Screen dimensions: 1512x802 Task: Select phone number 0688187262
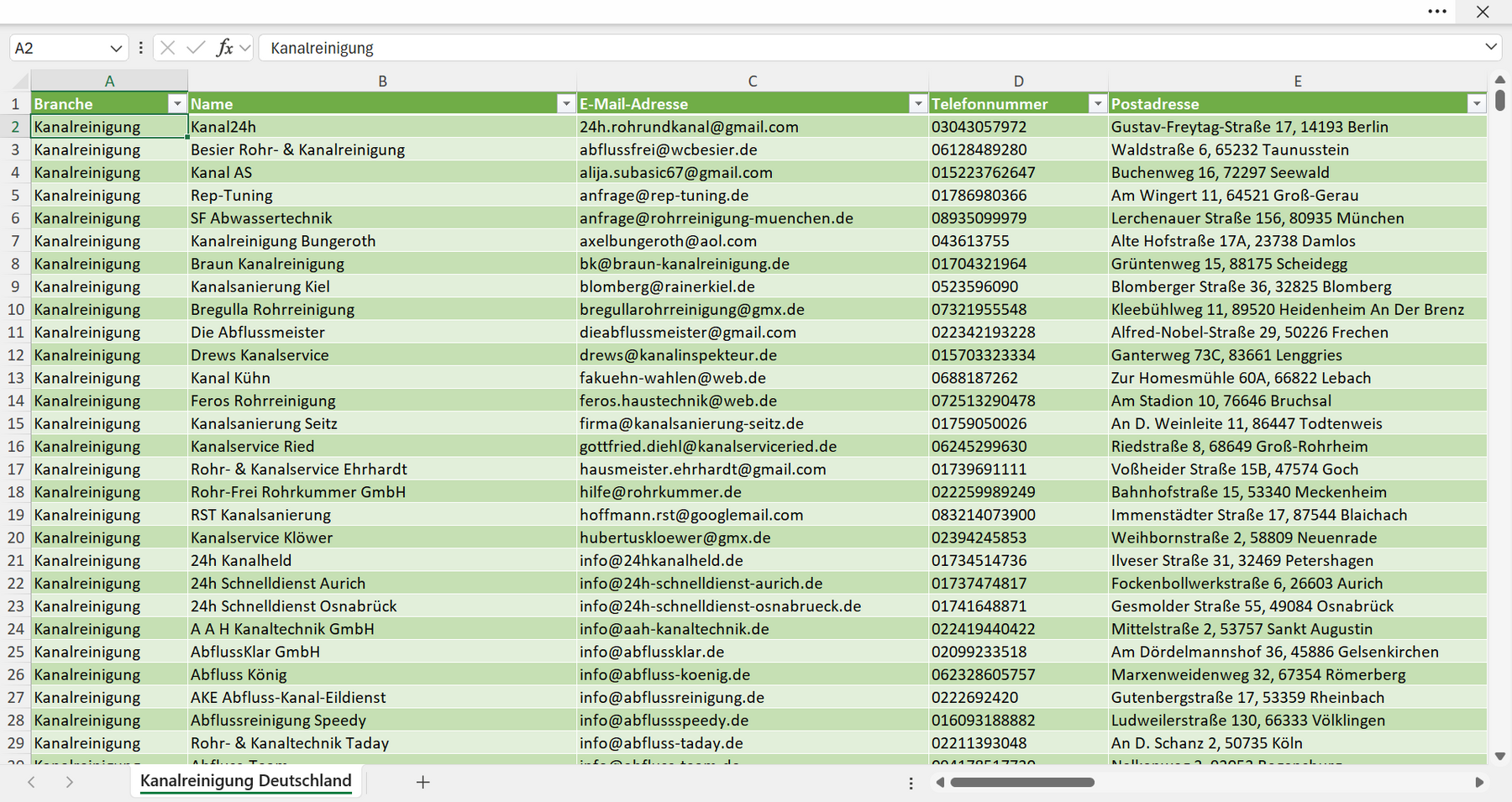(x=1018, y=378)
